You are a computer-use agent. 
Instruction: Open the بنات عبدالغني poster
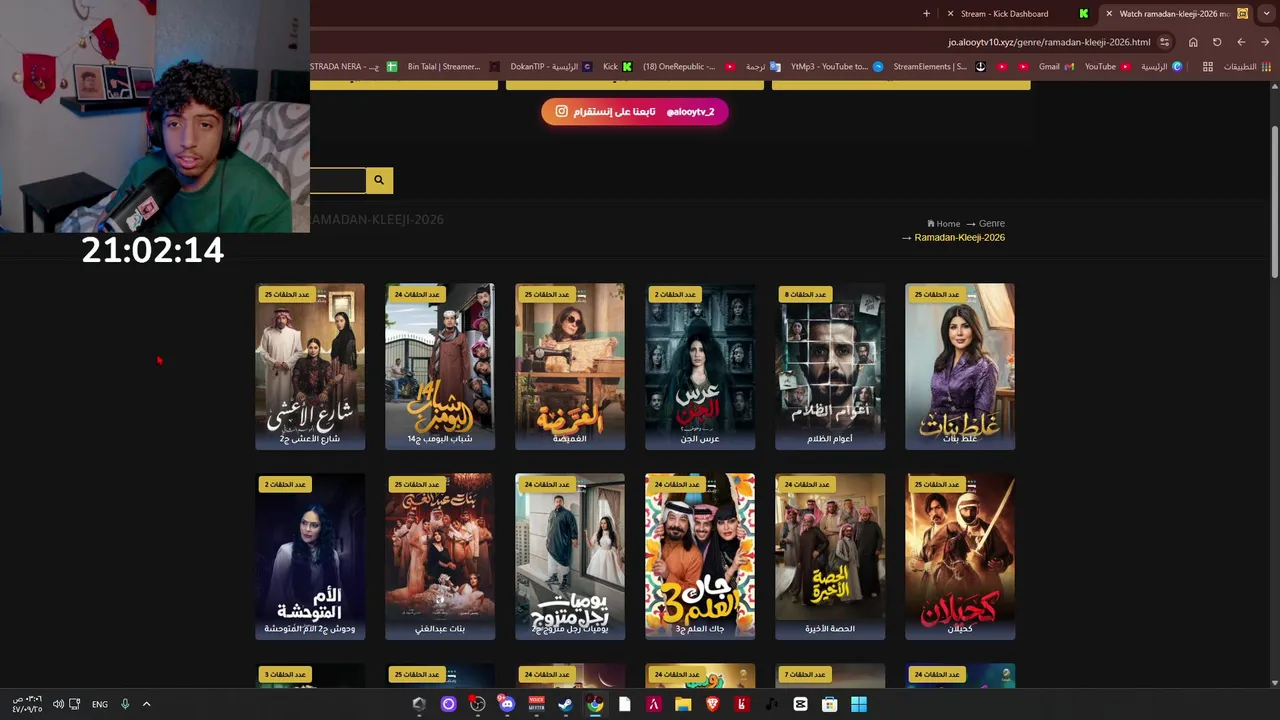440,556
